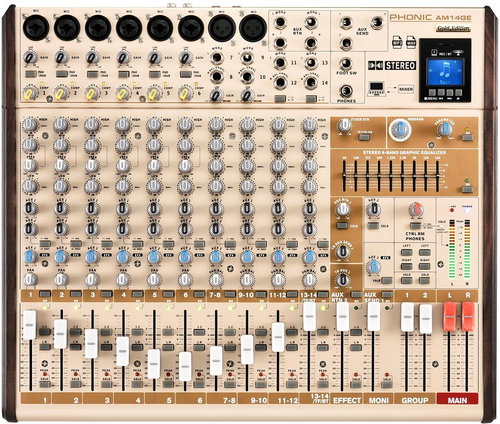Select the 13-14 channel fader

tap(309, 316)
